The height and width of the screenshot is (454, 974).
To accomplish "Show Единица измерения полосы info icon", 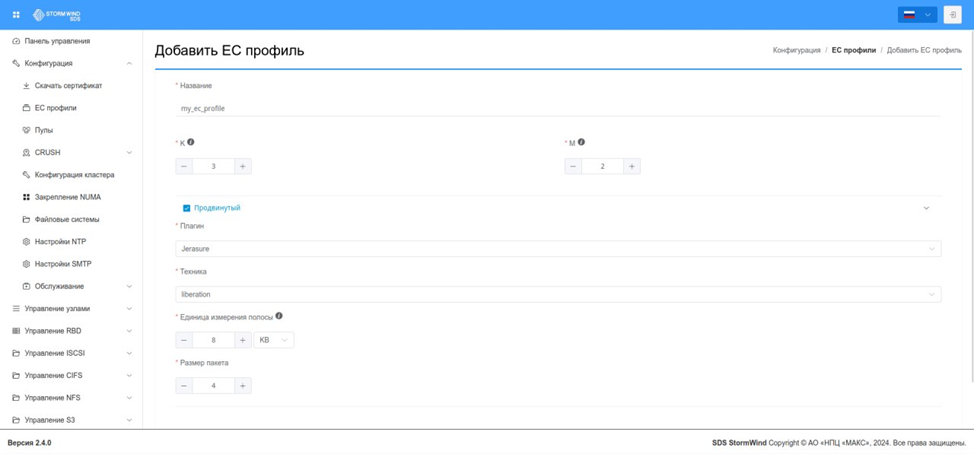I will pyautogui.click(x=279, y=316).
